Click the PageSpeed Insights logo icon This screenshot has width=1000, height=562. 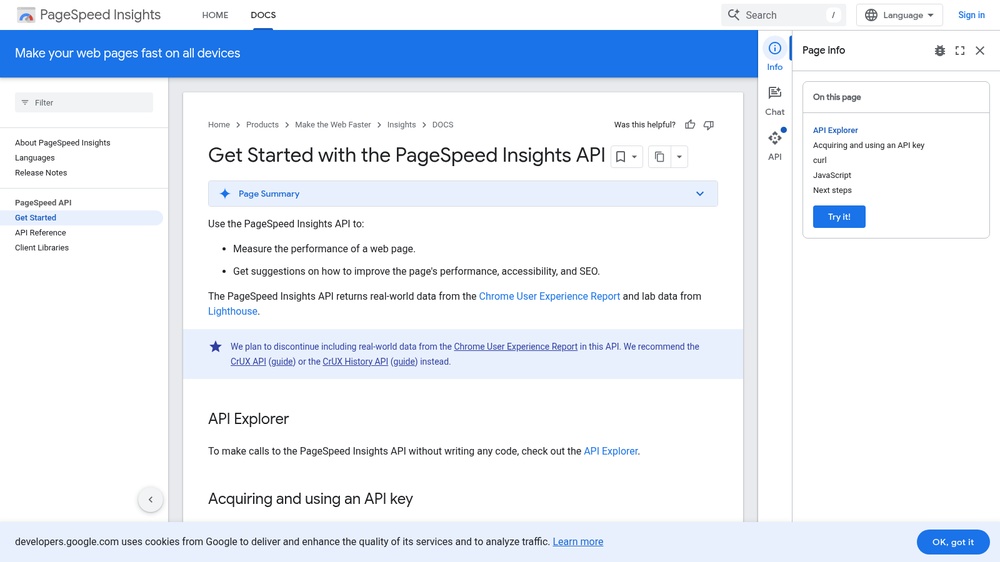pos(26,15)
